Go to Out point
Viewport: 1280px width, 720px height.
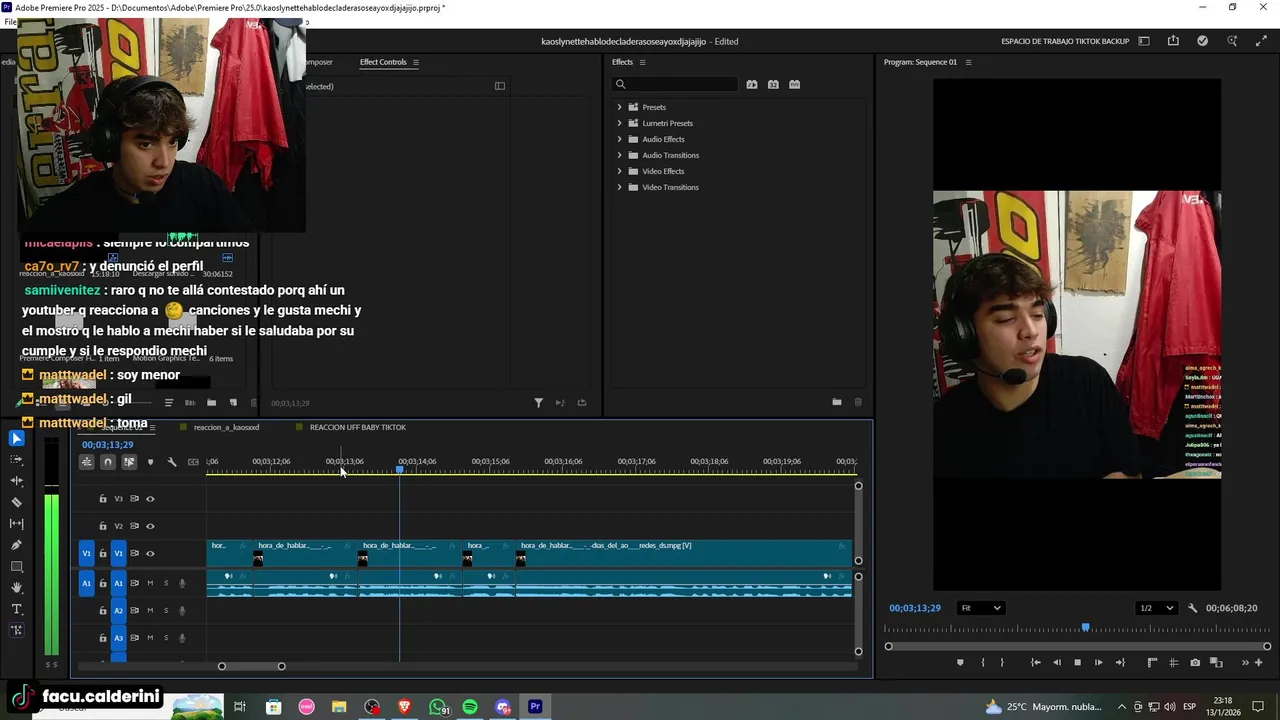click(x=1120, y=662)
